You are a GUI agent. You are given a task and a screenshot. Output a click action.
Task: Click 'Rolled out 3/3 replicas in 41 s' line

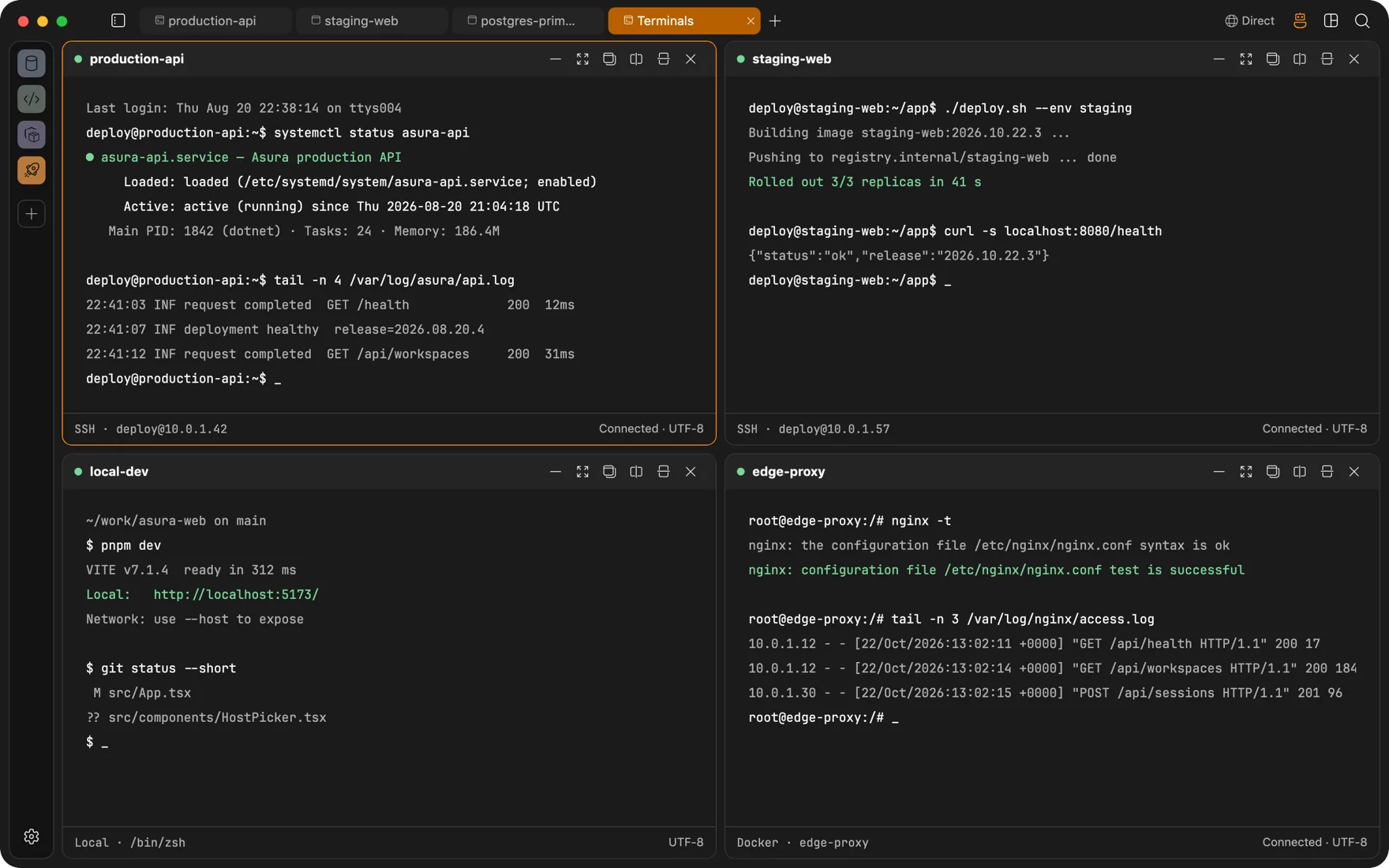pos(865,182)
